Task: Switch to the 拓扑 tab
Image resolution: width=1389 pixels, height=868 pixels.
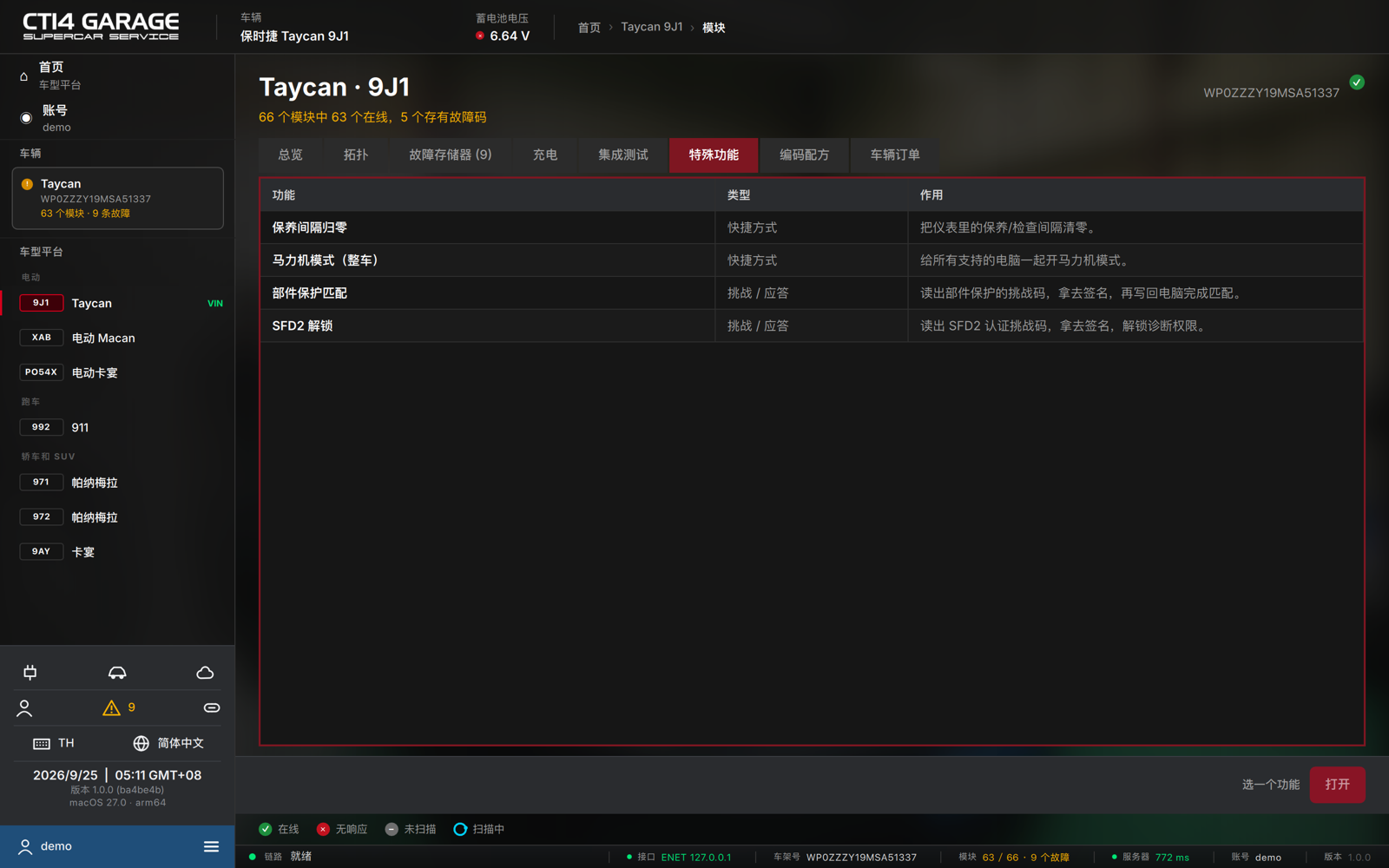Action: [355, 155]
